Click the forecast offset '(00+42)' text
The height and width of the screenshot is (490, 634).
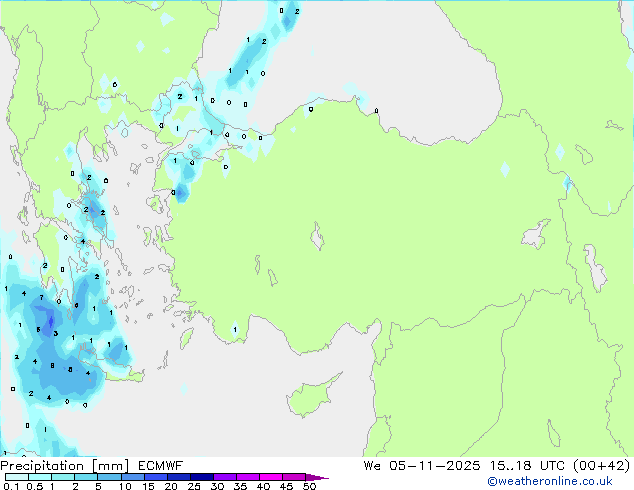coord(602,466)
